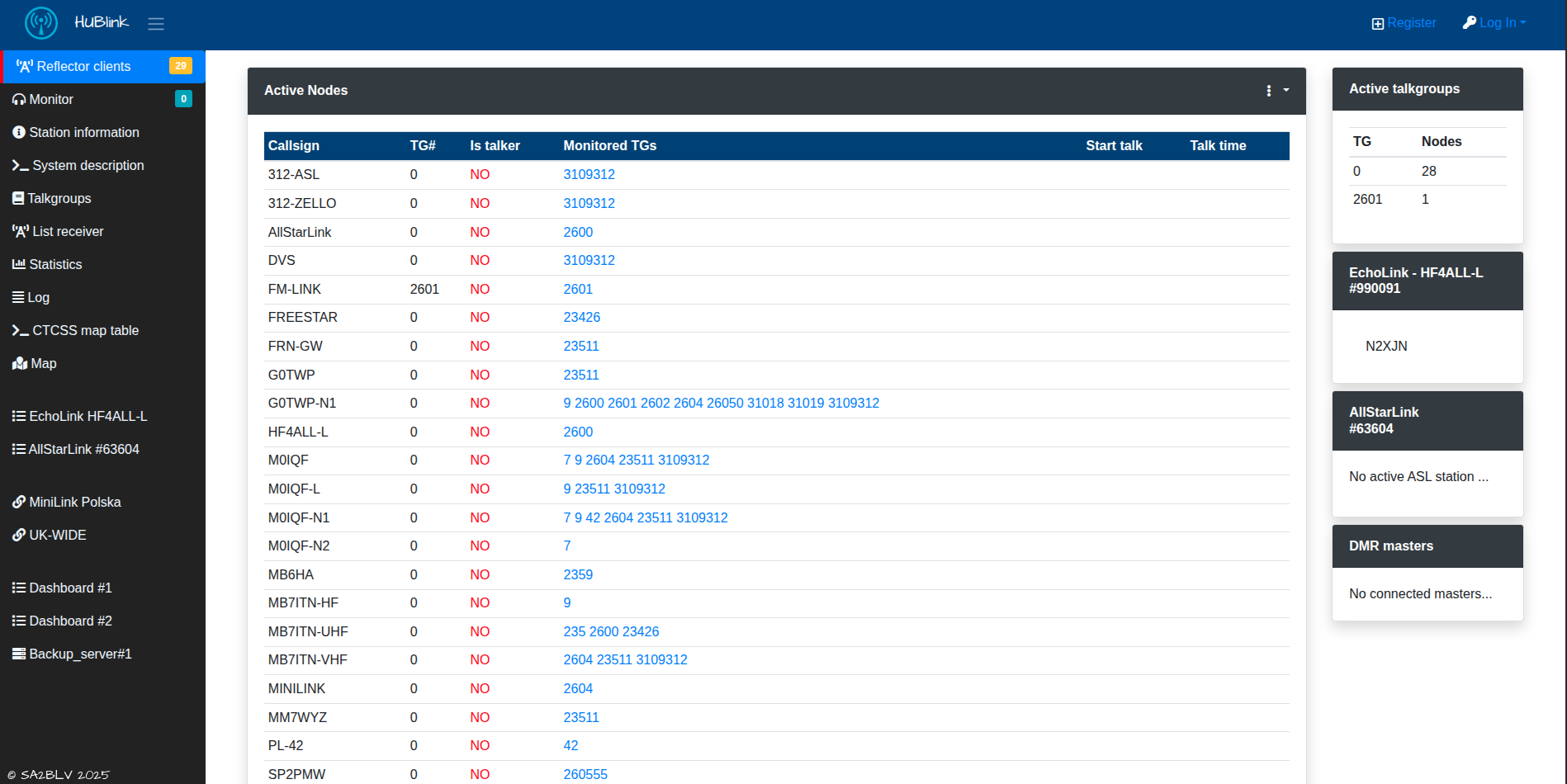
Task: Click the Active Nodes dropdown caret
Action: click(1286, 91)
